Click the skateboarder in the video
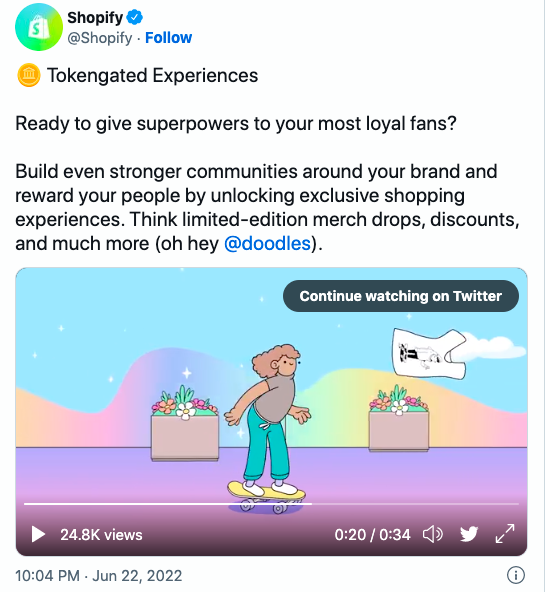The image size is (545, 592). tap(266, 429)
